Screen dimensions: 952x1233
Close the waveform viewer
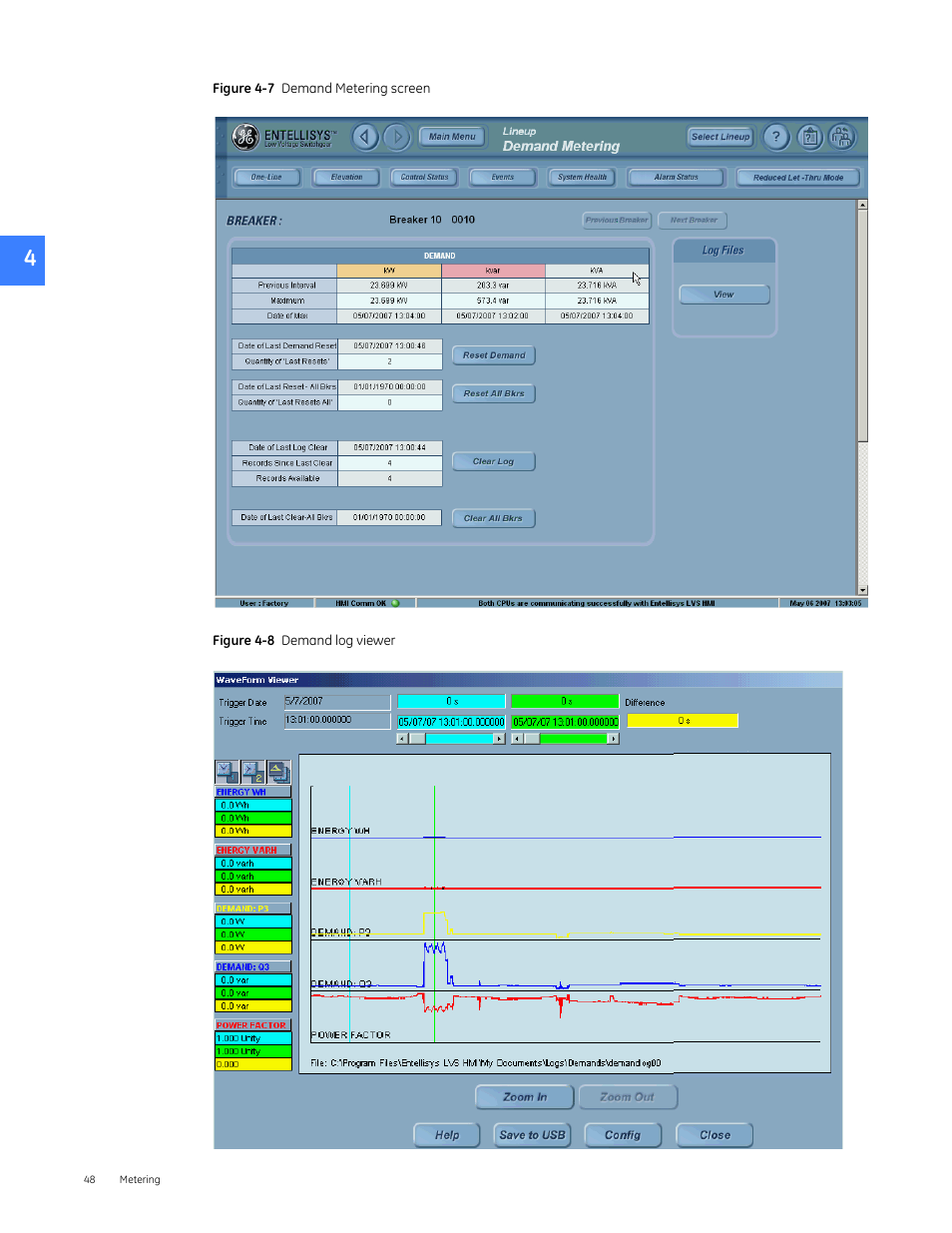(x=714, y=1135)
